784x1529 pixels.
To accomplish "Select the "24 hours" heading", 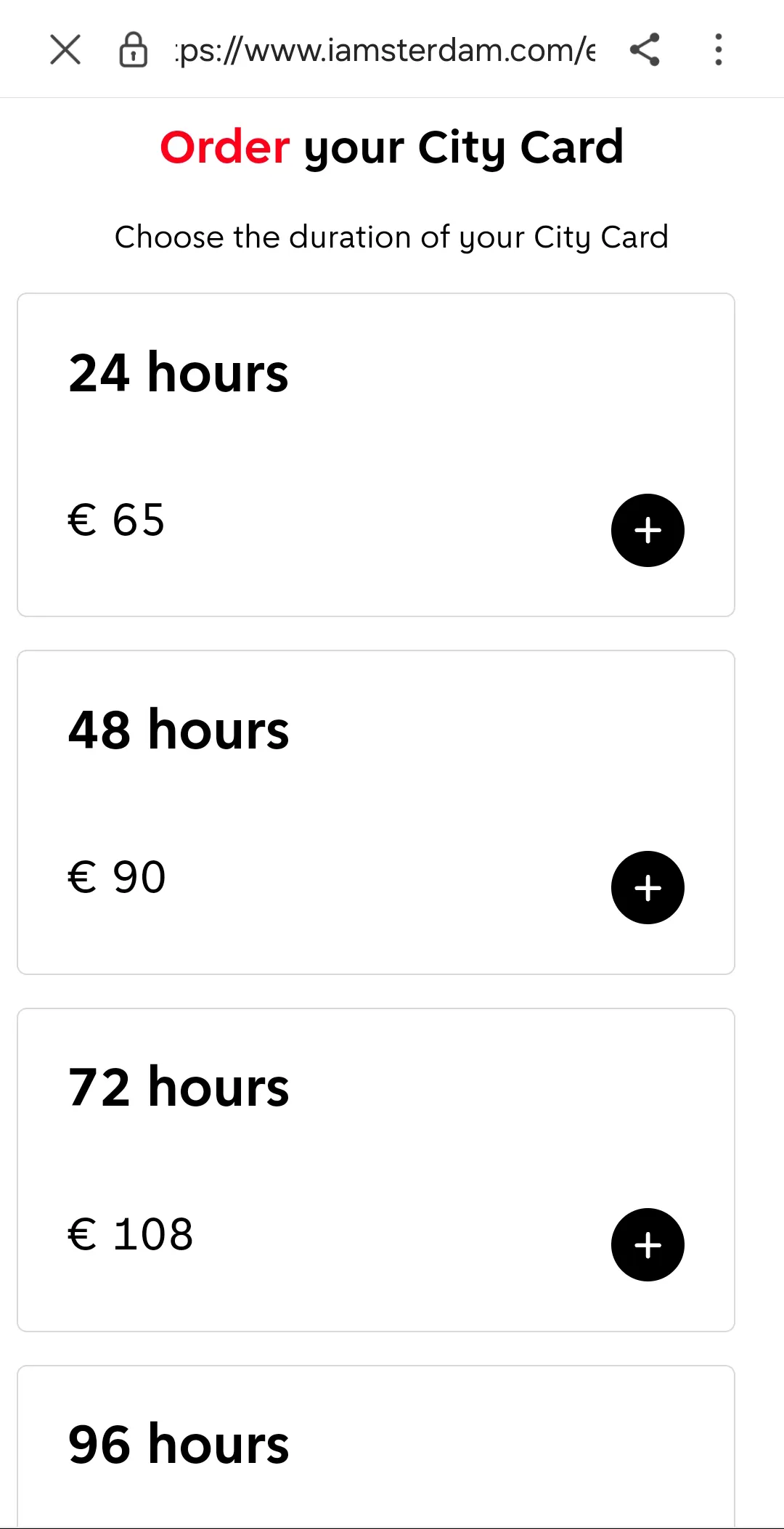I will 179,373.
